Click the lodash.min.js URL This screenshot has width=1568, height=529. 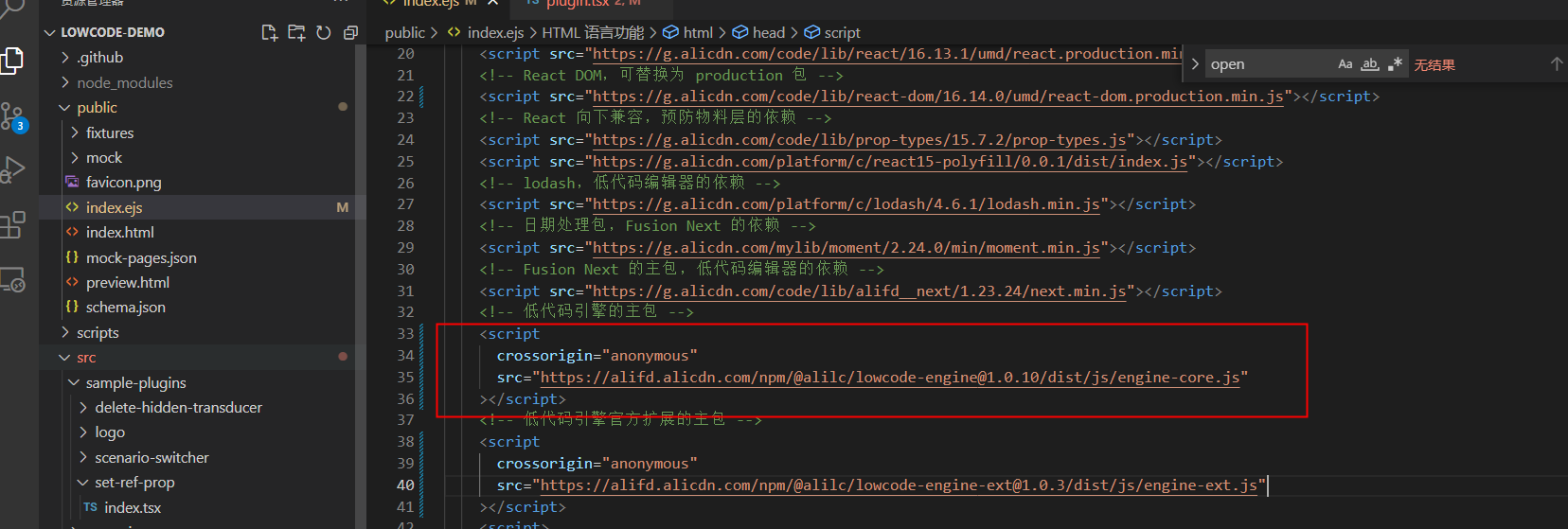(846, 204)
